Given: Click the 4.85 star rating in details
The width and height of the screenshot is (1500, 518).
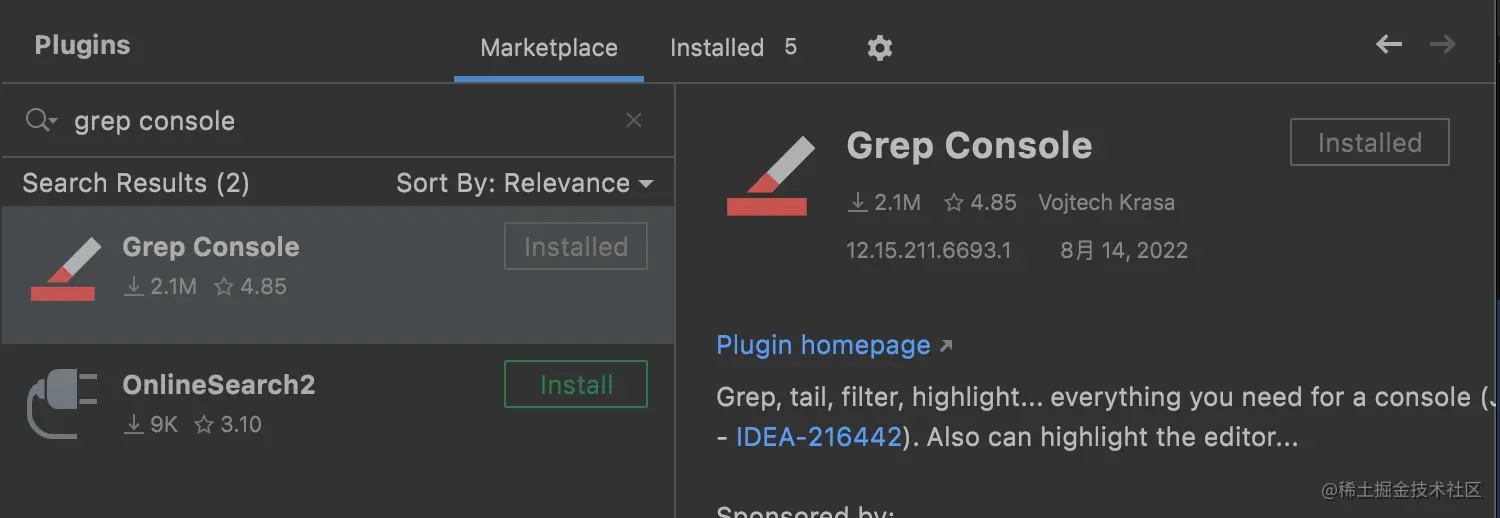Looking at the screenshot, I should coord(981,203).
